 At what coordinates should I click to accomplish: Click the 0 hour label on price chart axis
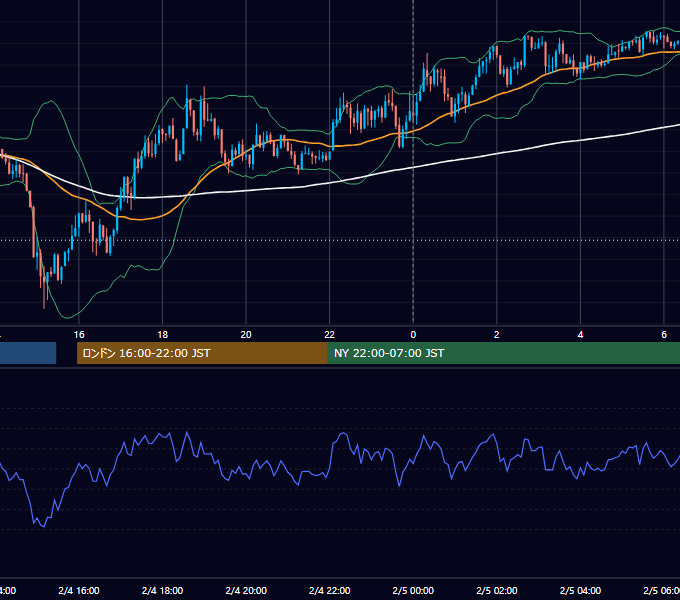(x=413, y=335)
